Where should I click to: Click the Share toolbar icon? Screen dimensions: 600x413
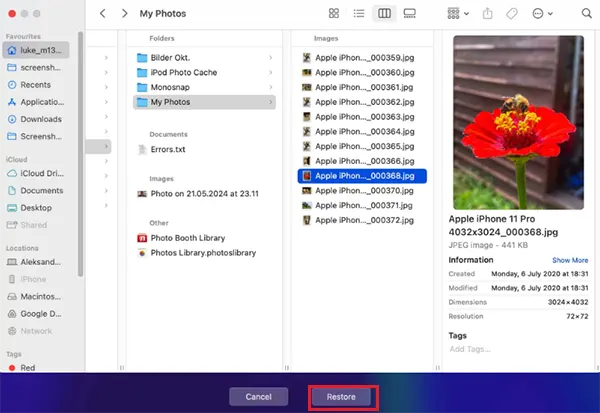[487, 13]
